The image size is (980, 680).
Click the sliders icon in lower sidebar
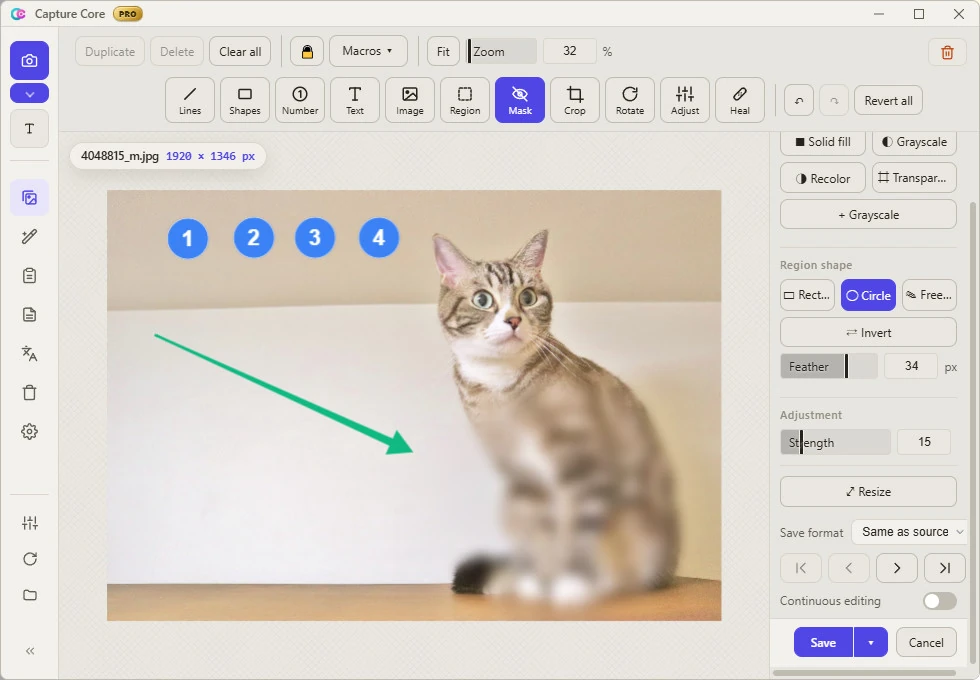click(x=29, y=522)
